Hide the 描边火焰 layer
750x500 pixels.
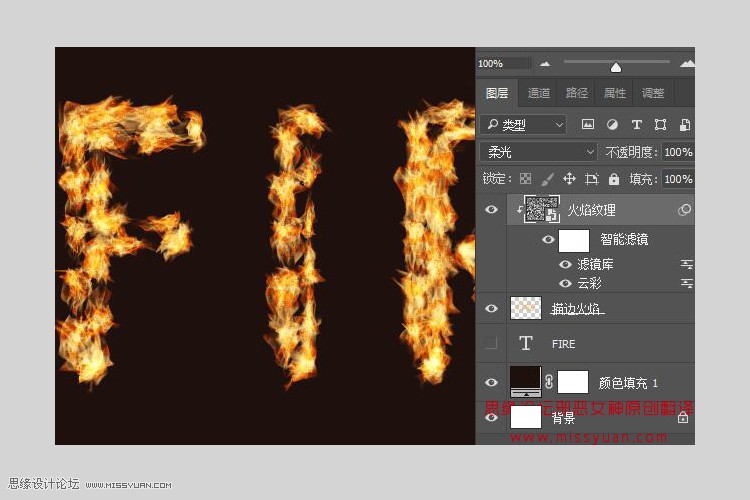coord(491,309)
